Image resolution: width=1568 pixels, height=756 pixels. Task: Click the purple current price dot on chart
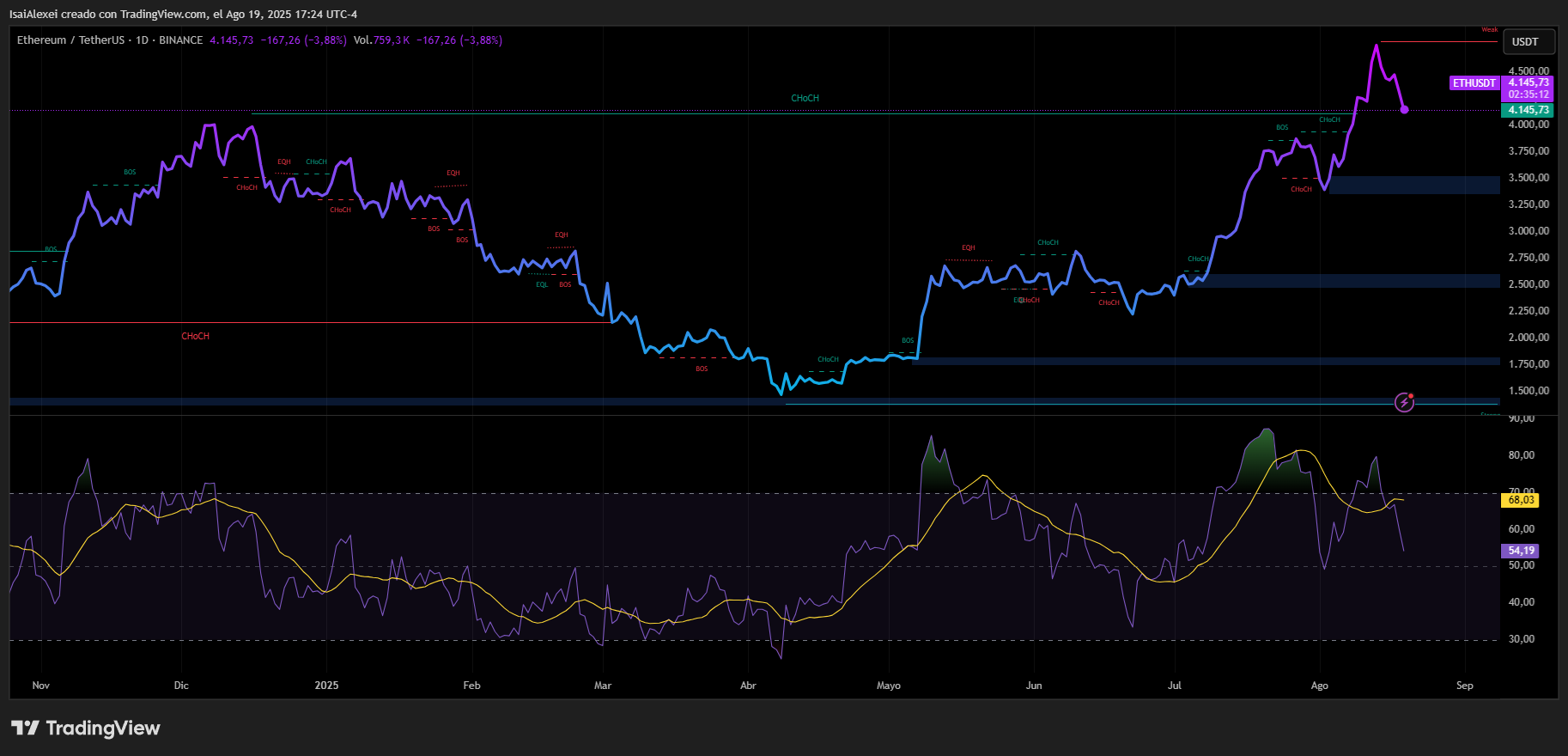[x=1404, y=109]
